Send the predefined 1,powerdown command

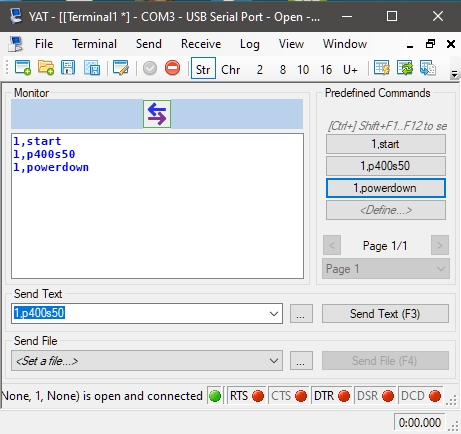pos(386,188)
